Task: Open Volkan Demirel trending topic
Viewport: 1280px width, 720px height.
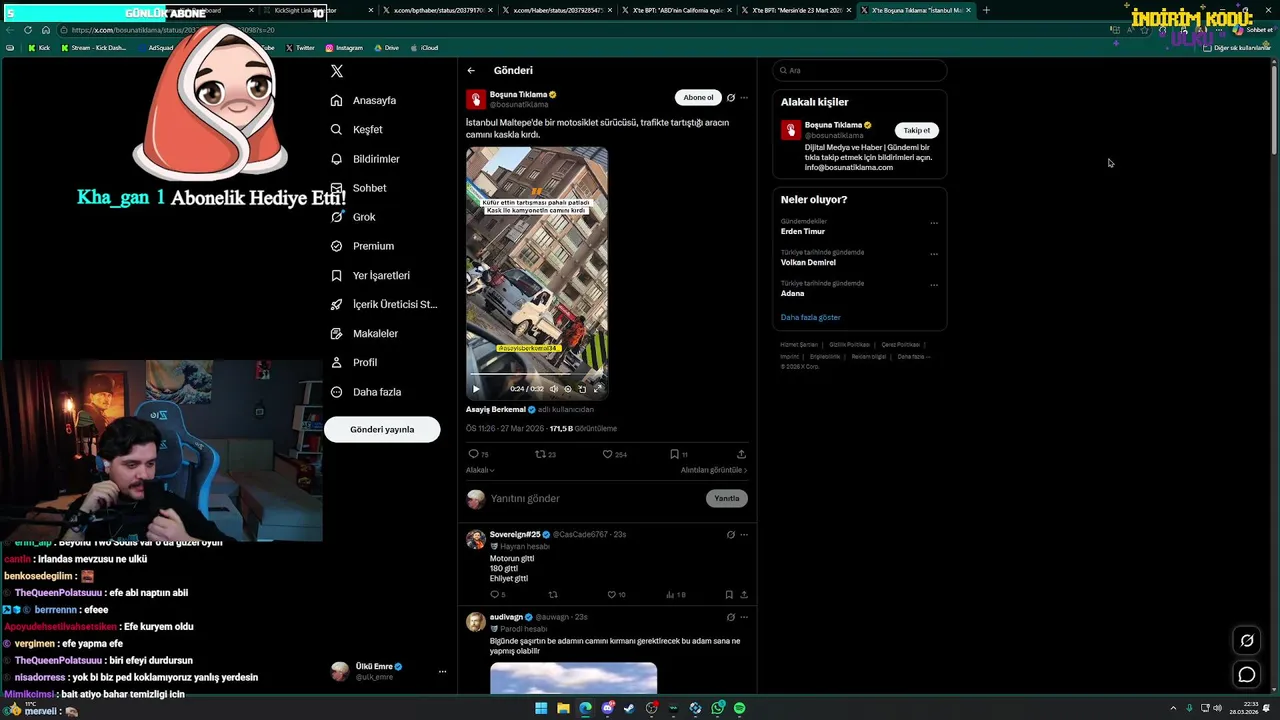Action: click(808, 263)
